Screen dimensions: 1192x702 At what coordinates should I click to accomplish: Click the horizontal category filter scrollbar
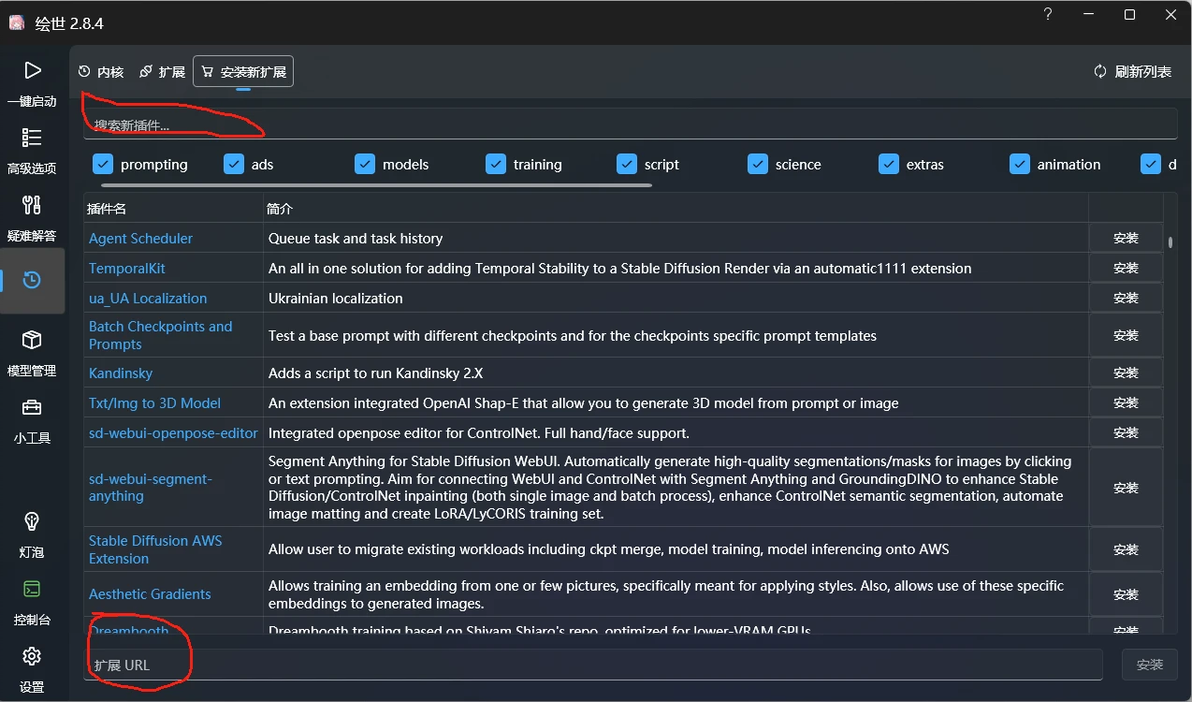tap(376, 185)
